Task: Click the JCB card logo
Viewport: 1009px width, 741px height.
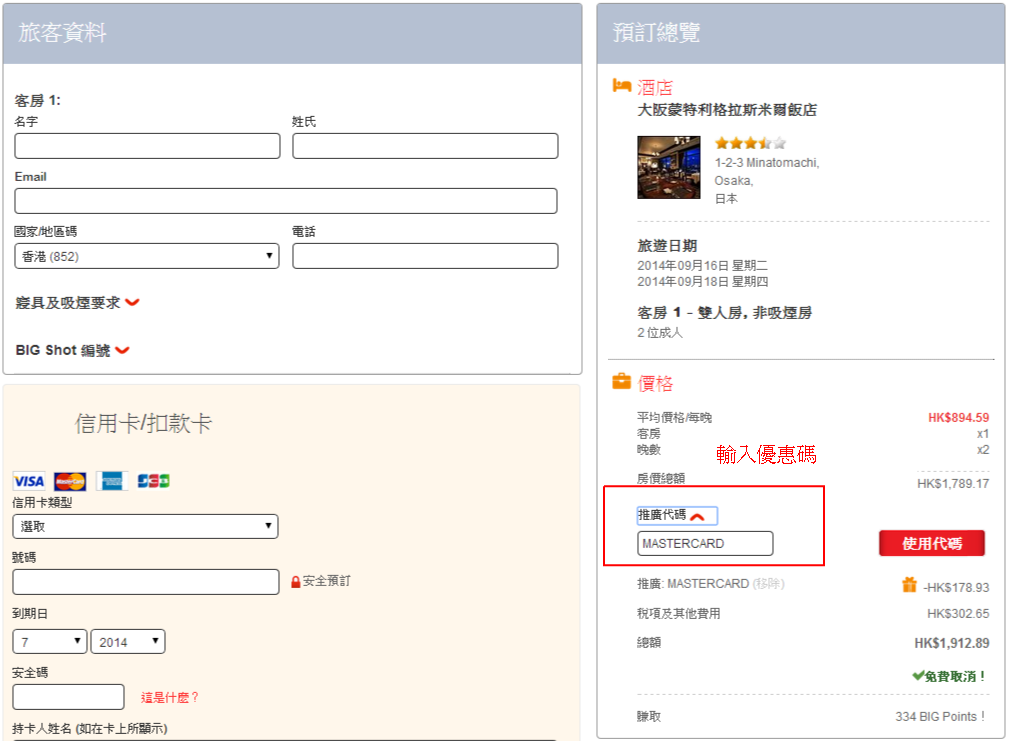Action: tap(153, 481)
